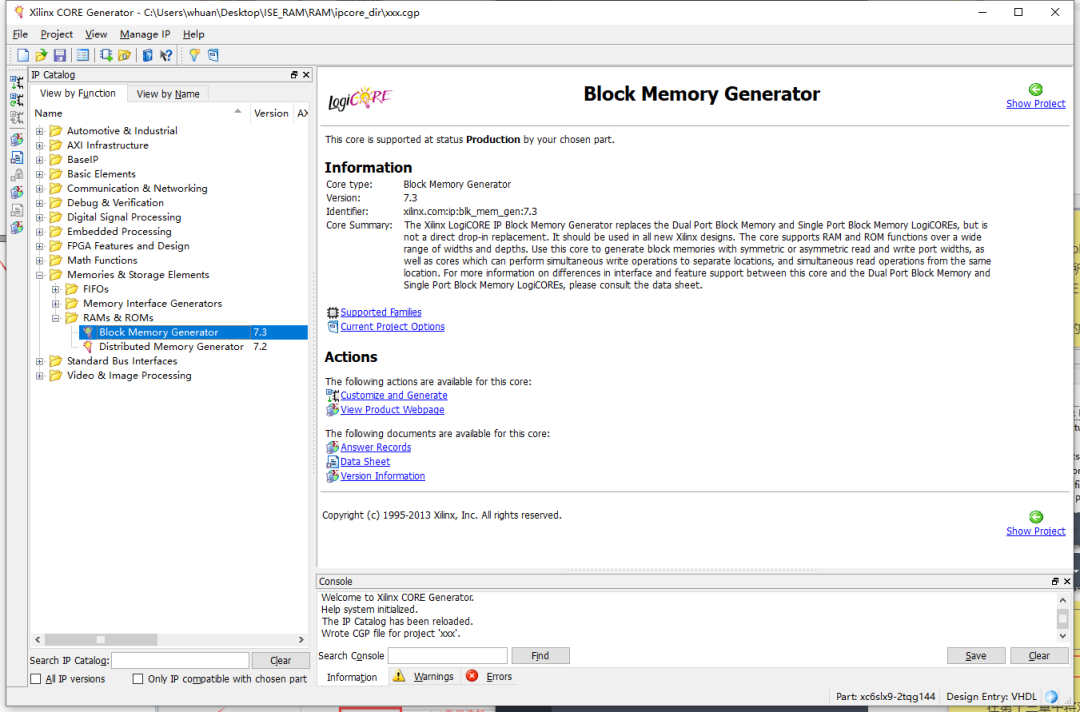This screenshot has height=712, width=1080.
Task: Open the File menu
Action: (x=20, y=34)
